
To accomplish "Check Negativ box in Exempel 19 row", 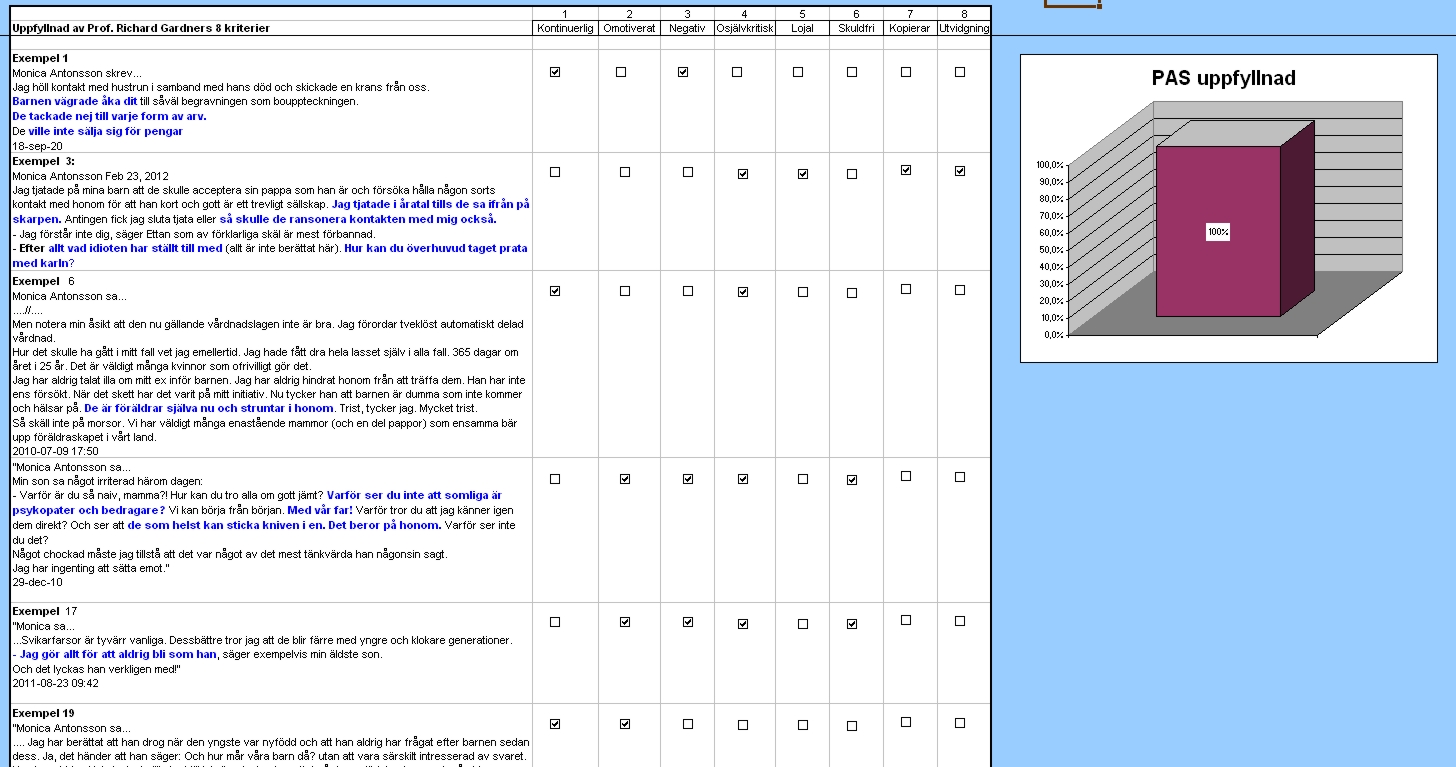I will click(687, 724).
